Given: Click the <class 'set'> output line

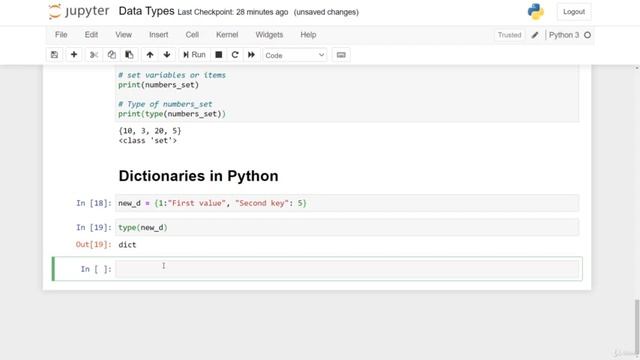Looking at the screenshot, I should 147,140.
